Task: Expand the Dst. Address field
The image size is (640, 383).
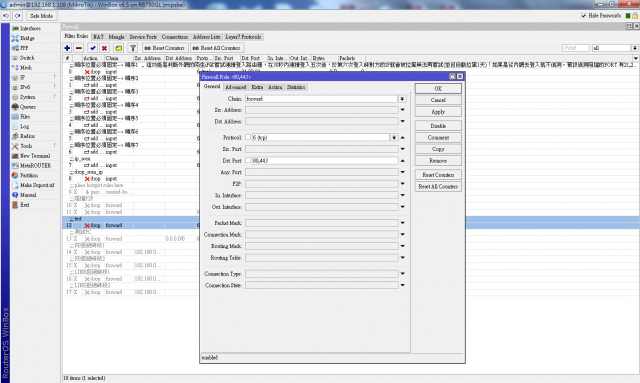Action: [402, 121]
